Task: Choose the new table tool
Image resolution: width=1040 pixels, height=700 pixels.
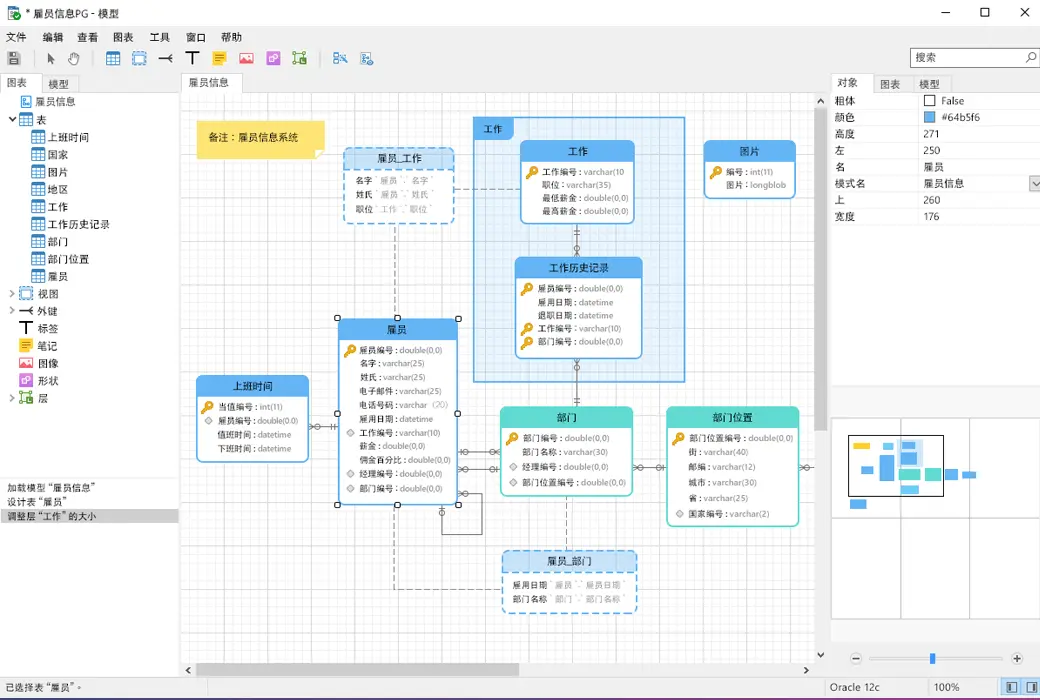Action: 113,58
